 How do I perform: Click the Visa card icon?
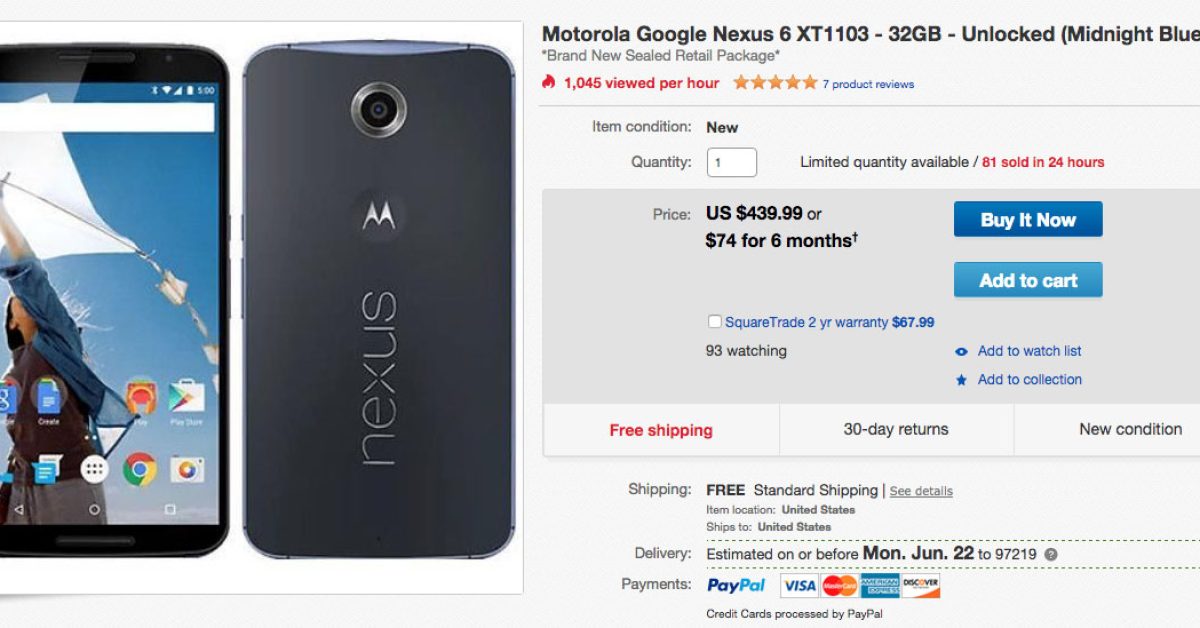pyautogui.click(x=799, y=586)
